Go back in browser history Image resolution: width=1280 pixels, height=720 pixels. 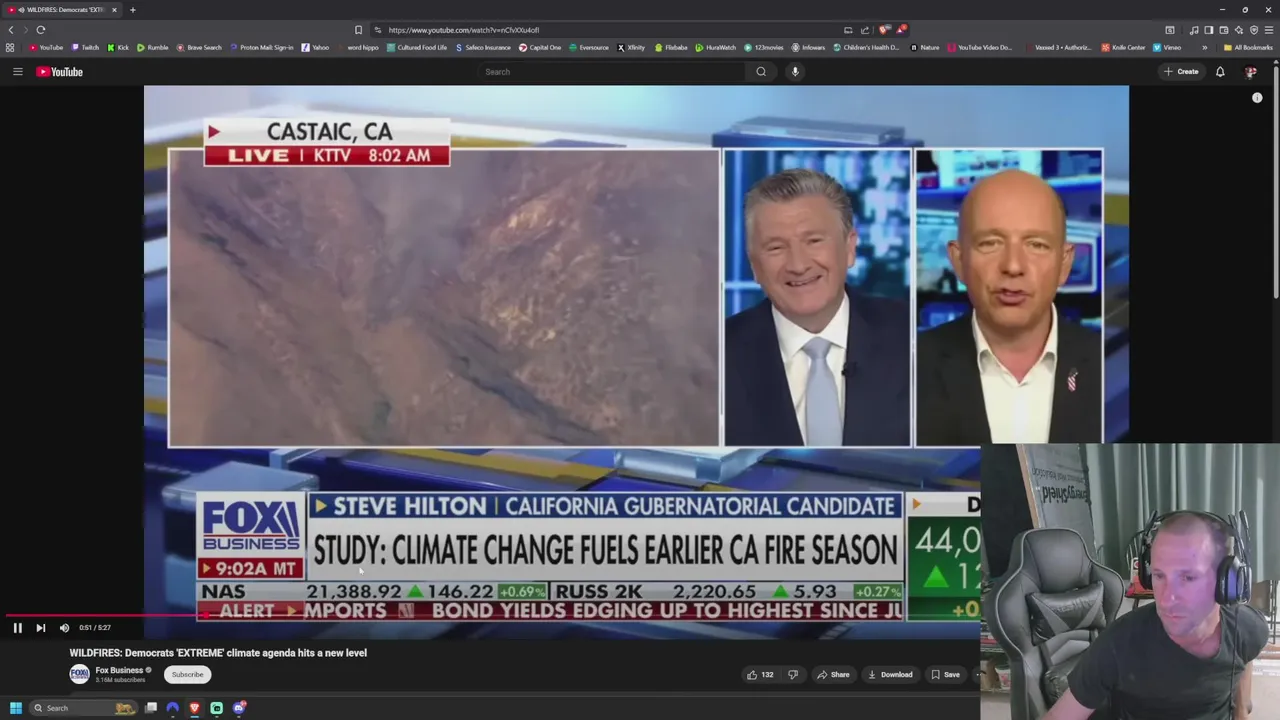click(x=11, y=30)
